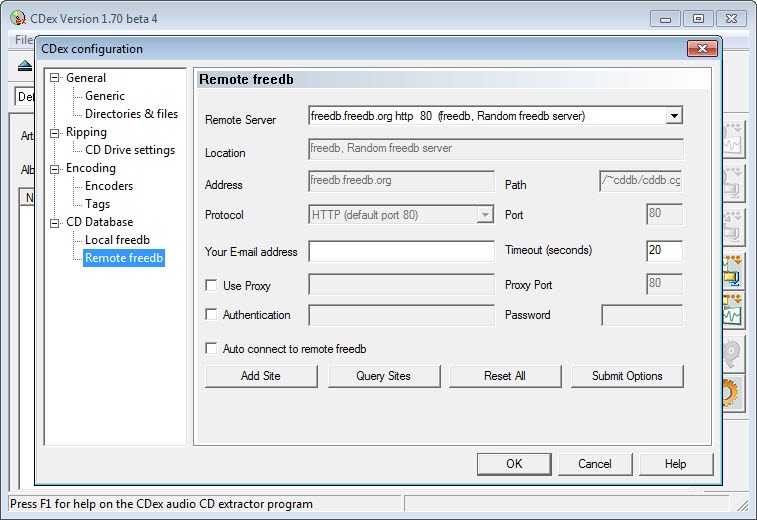This screenshot has width=757, height=520.
Task: Click the Password field
Action: 642,315
